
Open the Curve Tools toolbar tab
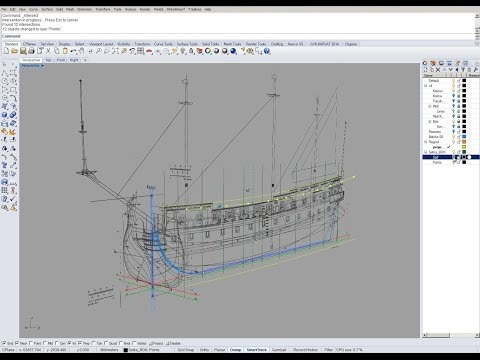[163, 44]
